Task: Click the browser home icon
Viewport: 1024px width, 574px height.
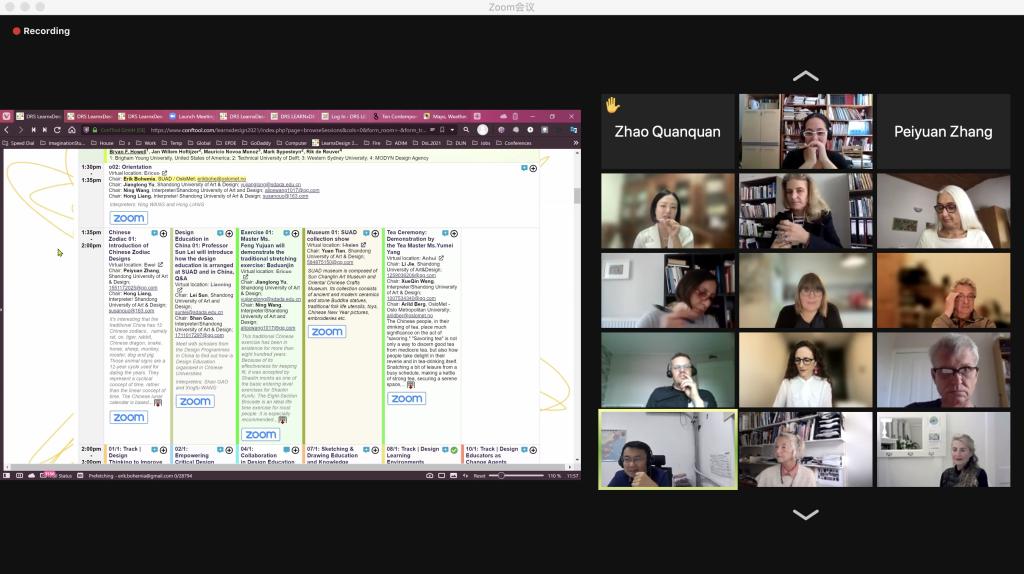Action: (71, 130)
